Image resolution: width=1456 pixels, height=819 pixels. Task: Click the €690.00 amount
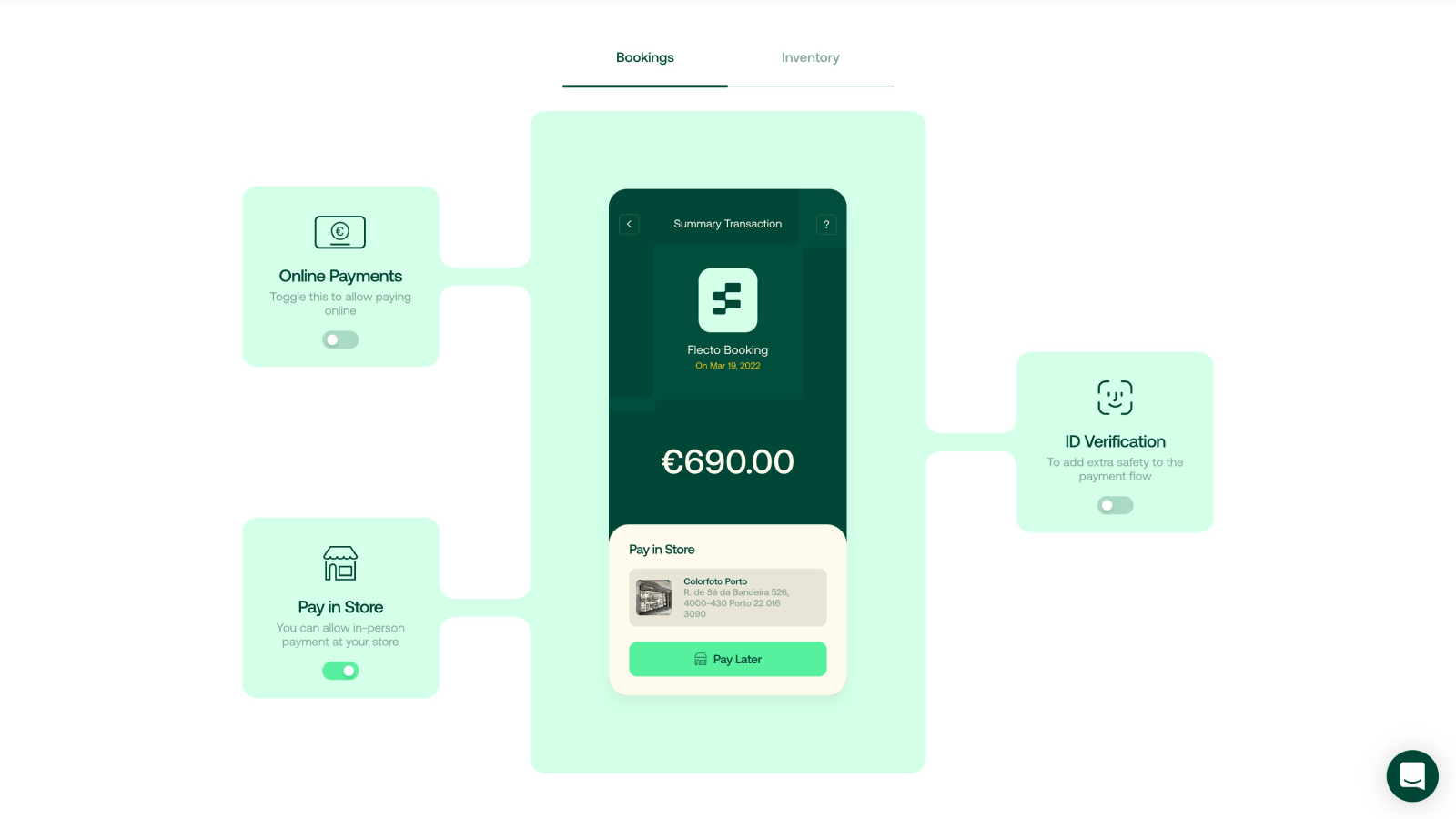pos(728,461)
